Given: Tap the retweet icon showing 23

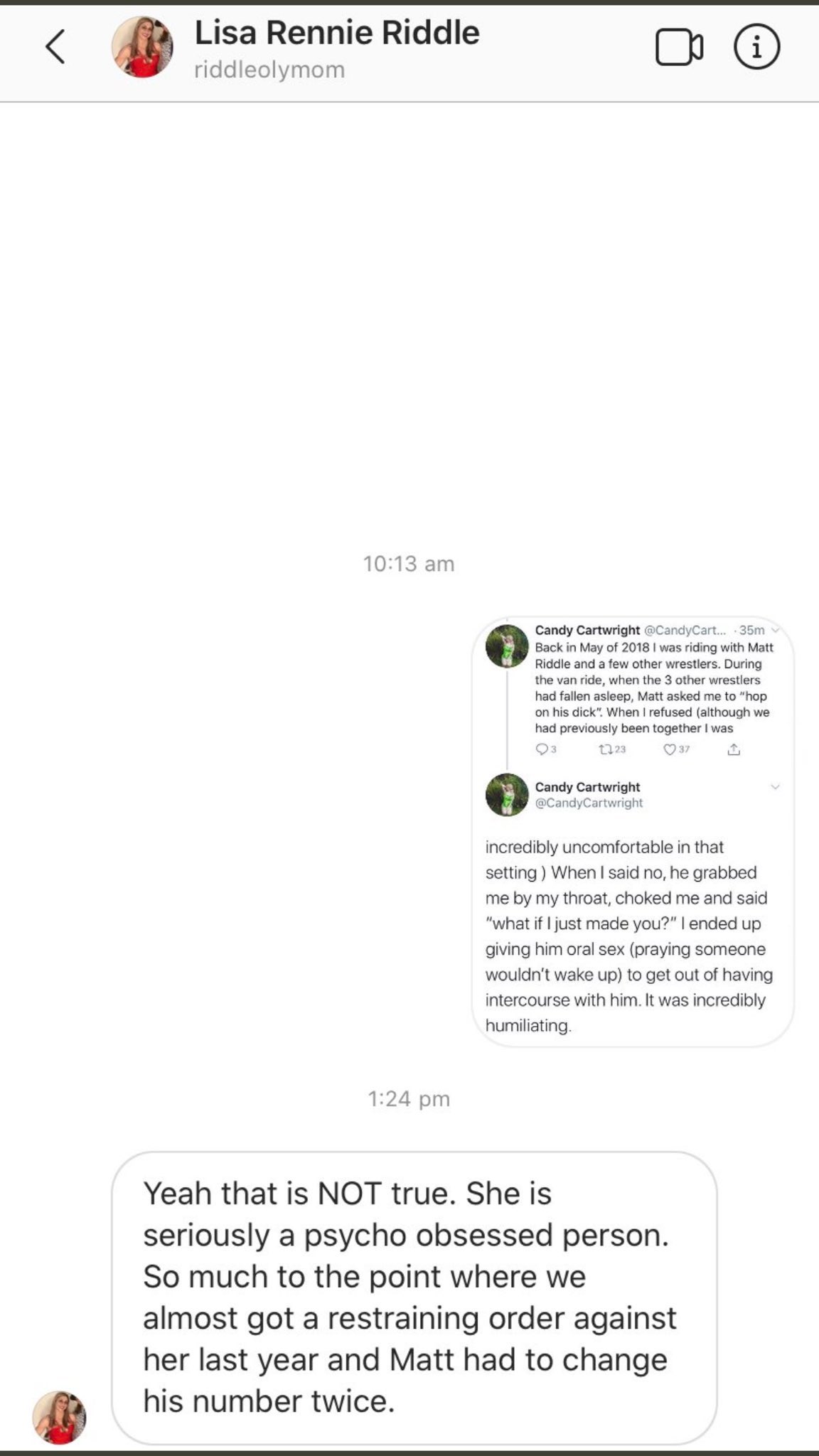Looking at the screenshot, I should click(x=612, y=749).
